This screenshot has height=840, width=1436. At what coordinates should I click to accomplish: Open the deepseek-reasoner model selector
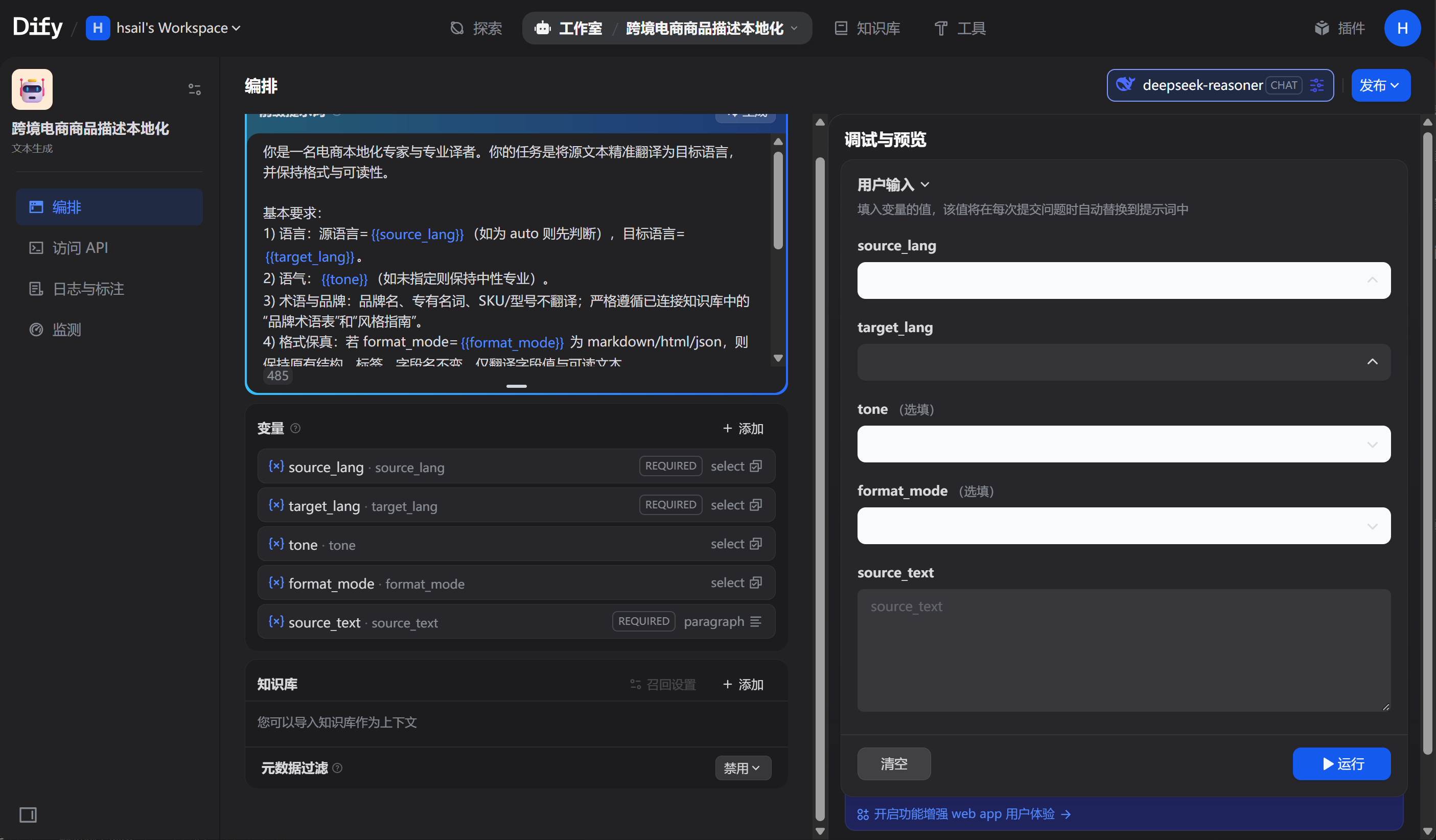[1220, 85]
